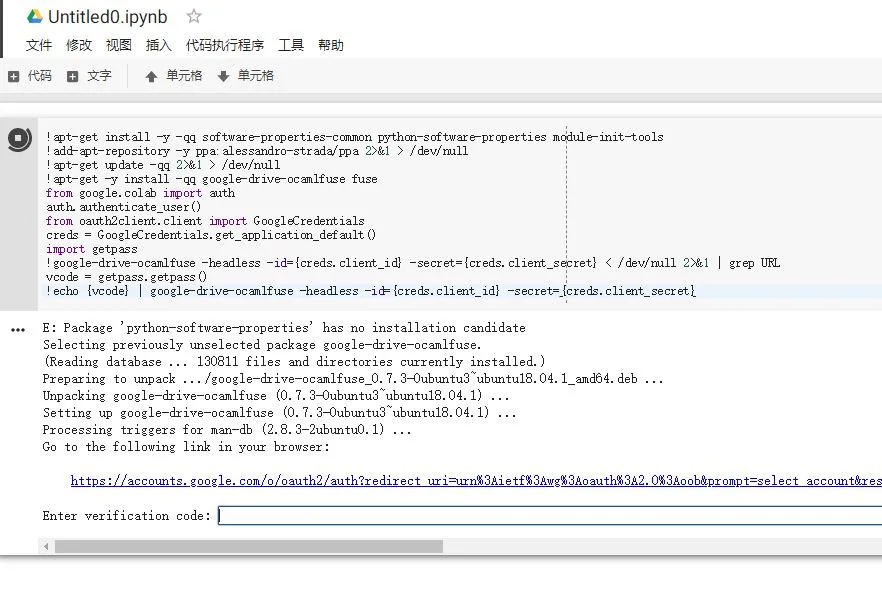
Task: Click the output scrollbar left arrow
Action: click(x=46, y=546)
